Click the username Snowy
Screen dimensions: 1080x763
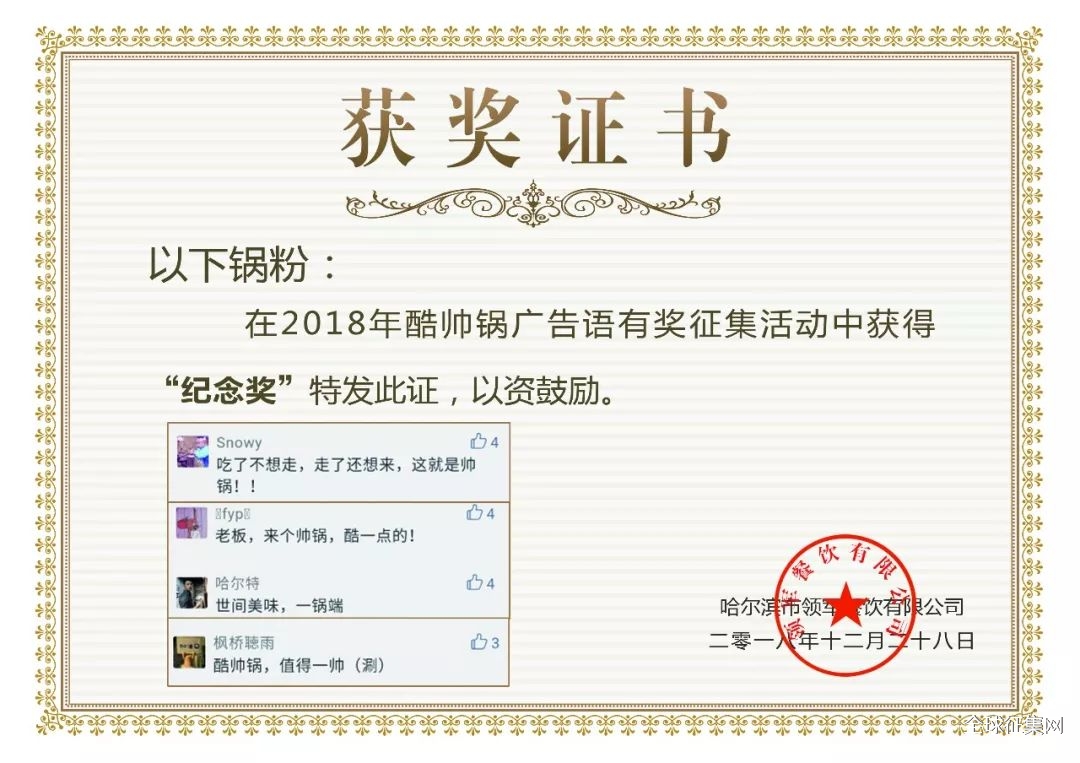[239, 442]
